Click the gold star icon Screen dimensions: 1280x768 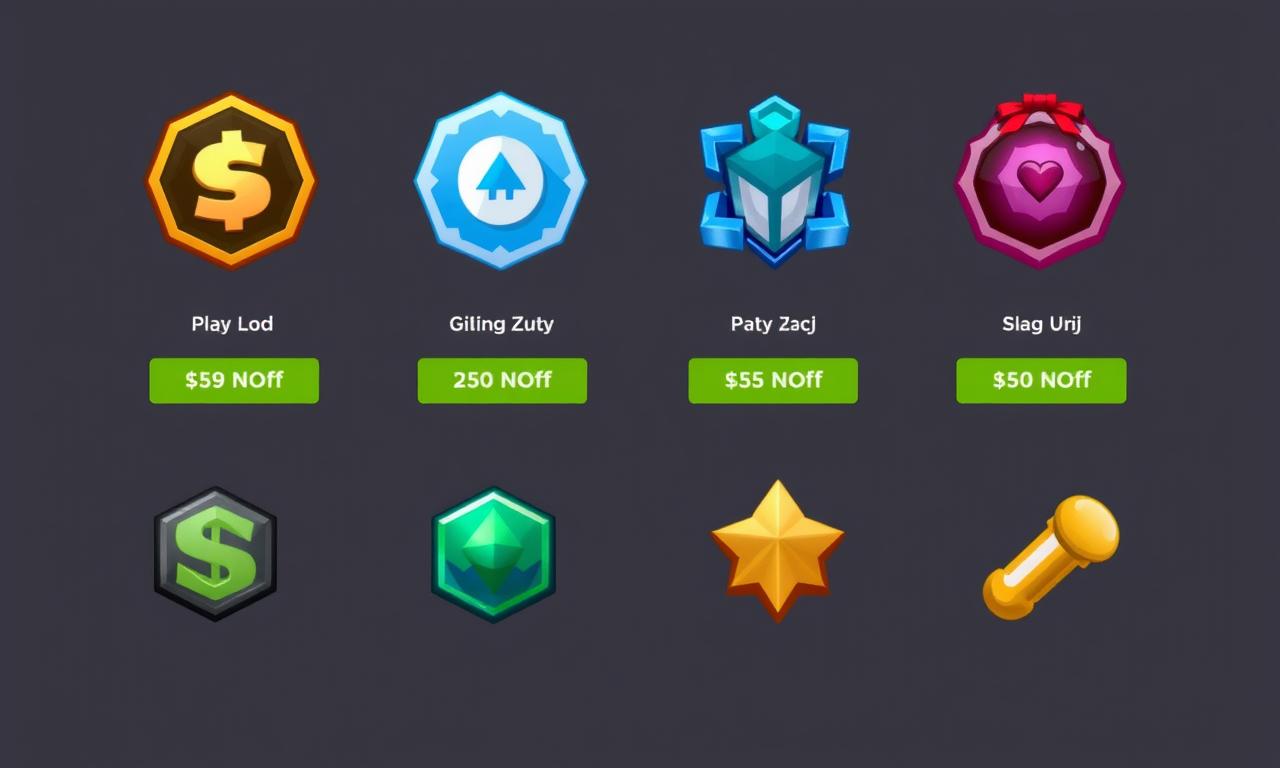(x=778, y=550)
